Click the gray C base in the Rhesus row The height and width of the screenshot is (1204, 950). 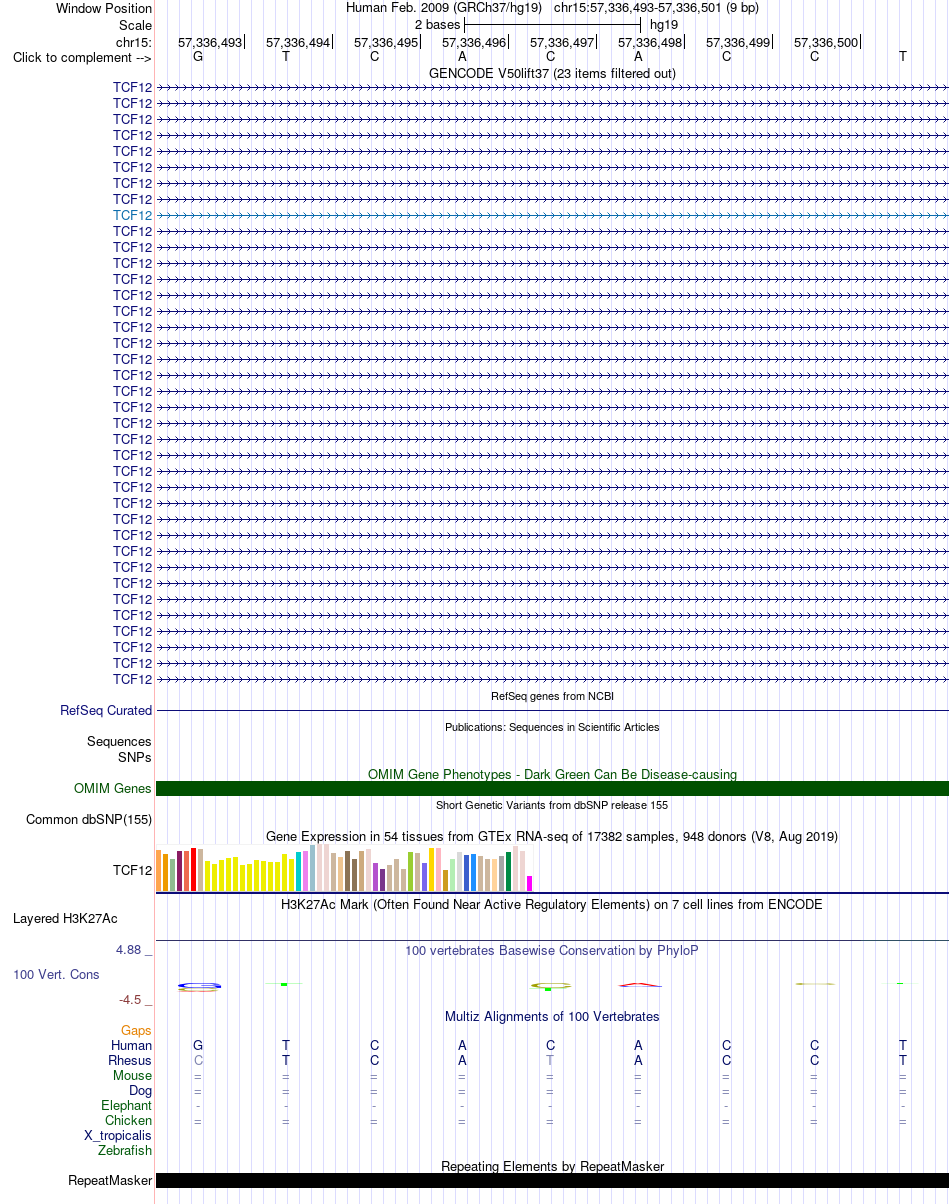(x=198, y=1060)
